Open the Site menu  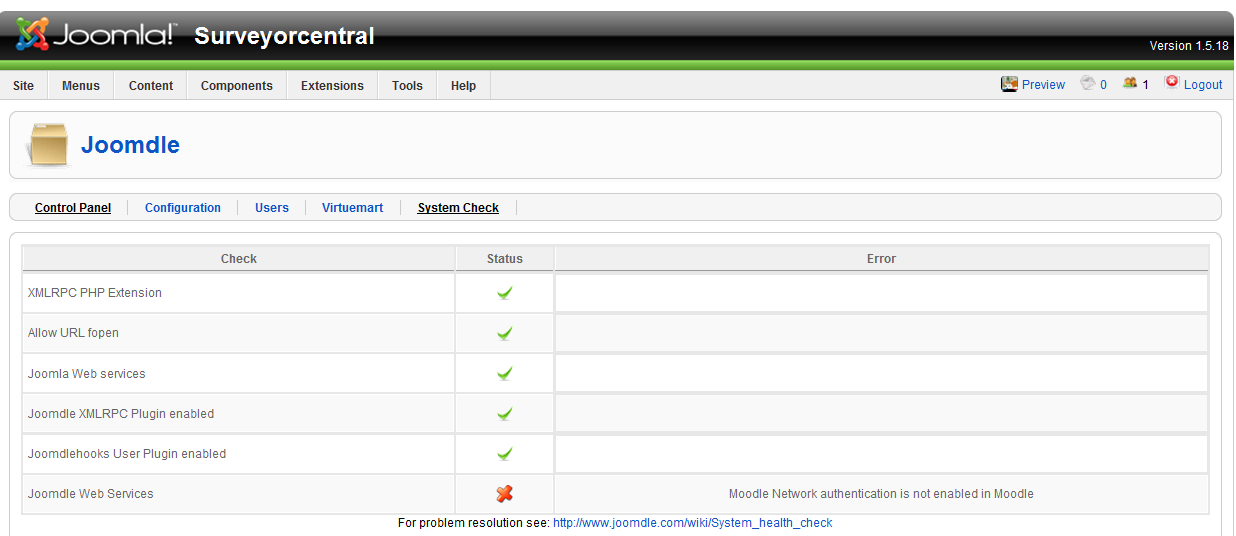[23, 86]
